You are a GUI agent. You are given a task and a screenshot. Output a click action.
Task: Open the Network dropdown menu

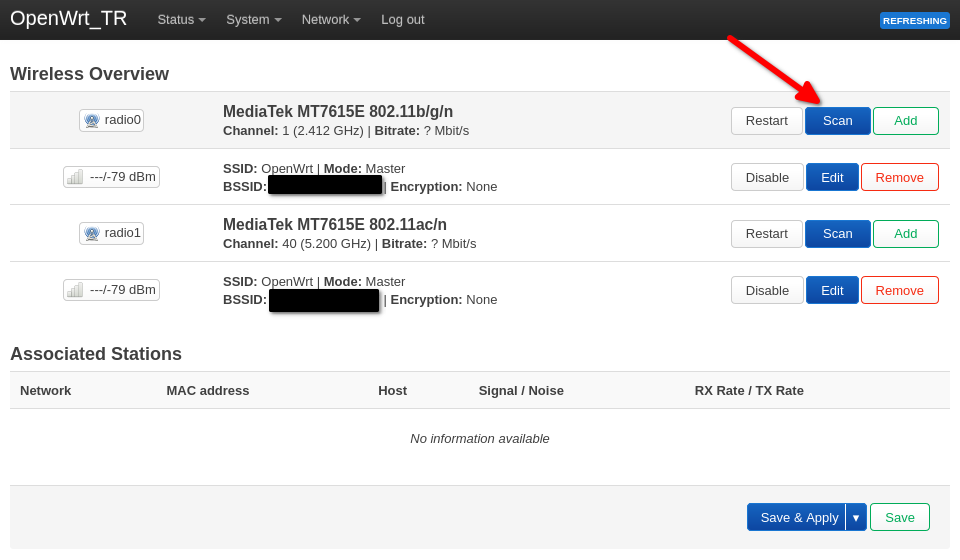pos(331,20)
